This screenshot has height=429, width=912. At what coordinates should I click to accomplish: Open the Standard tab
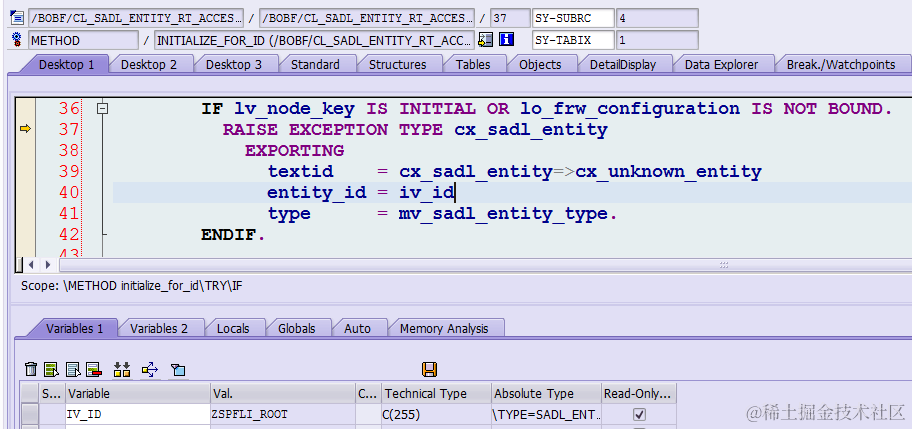[x=315, y=65]
